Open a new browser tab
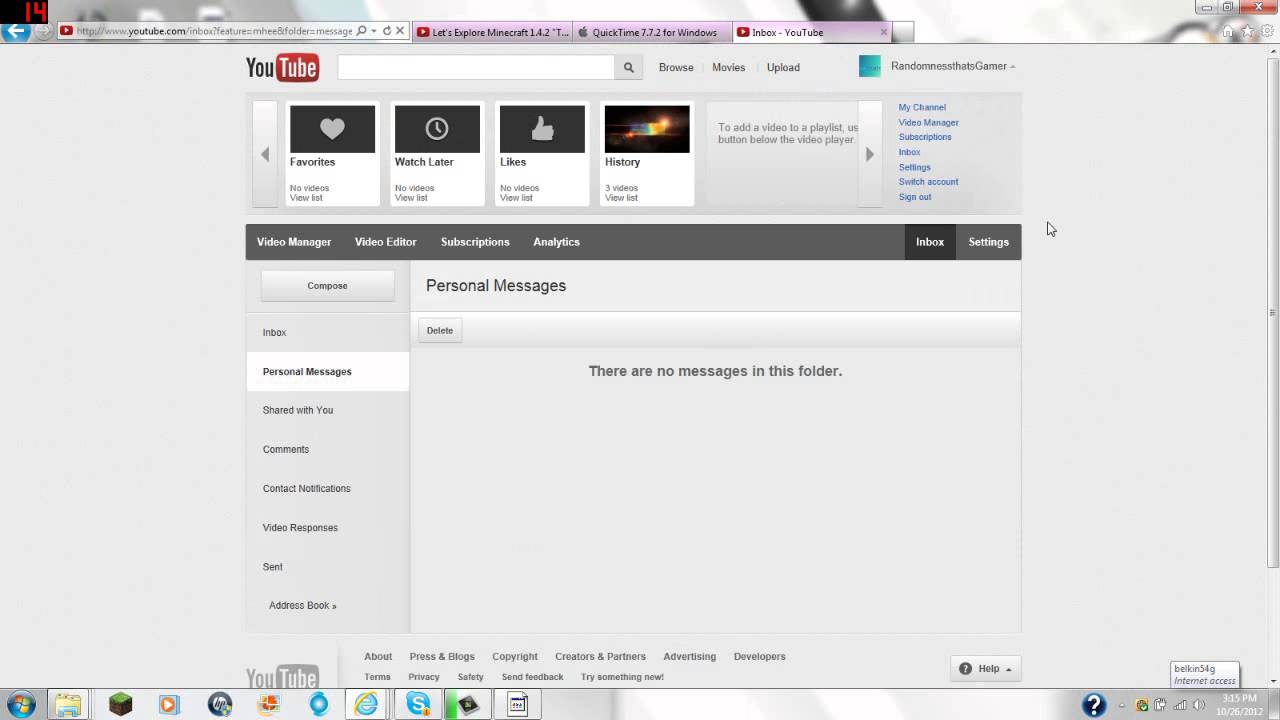Viewport: 1280px width, 720px height. [x=902, y=32]
